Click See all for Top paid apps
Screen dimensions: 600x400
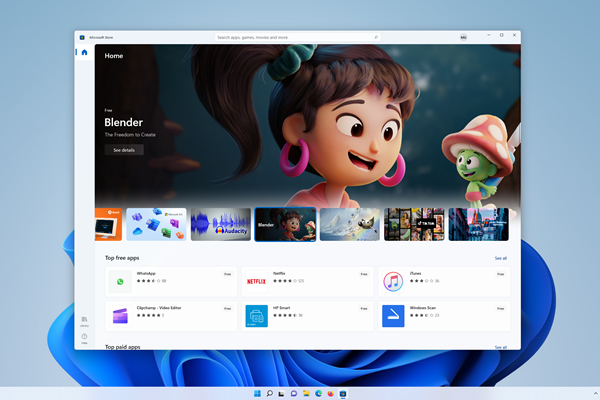pyautogui.click(x=501, y=347)
